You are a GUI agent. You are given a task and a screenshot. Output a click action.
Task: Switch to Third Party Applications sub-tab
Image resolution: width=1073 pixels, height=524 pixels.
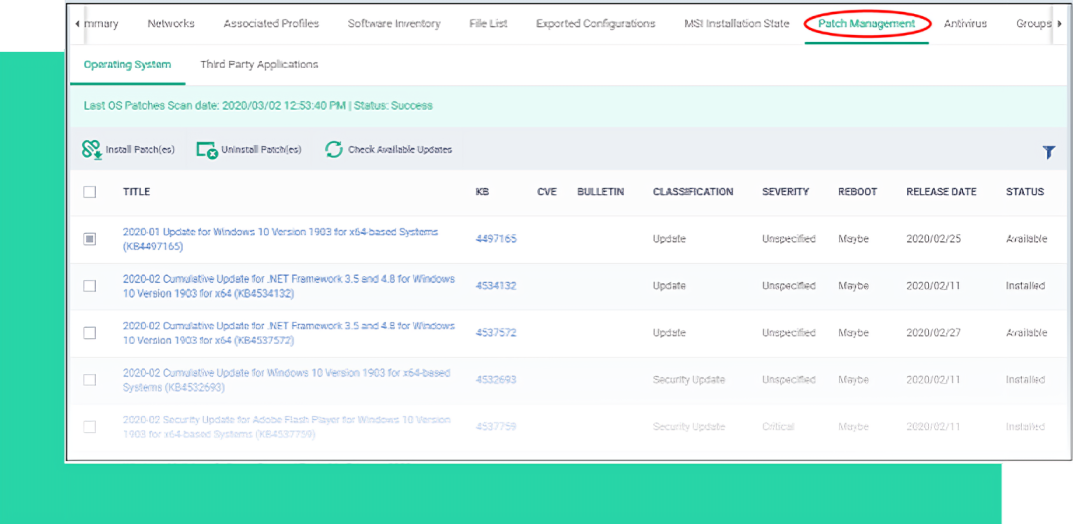[x=259, y=64]
